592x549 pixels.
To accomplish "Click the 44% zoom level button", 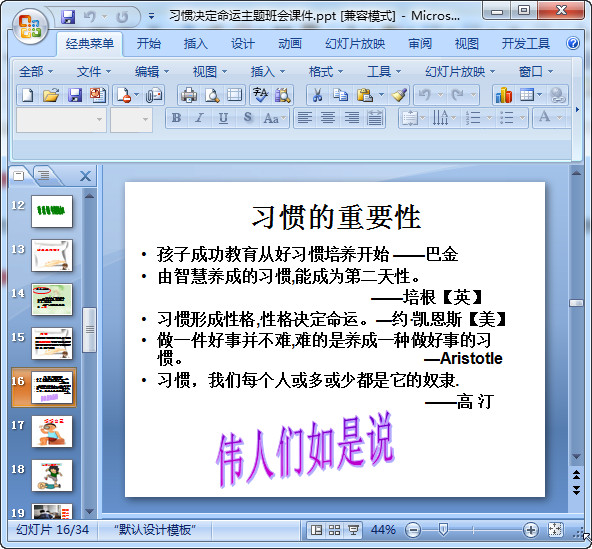I will 383,530.
